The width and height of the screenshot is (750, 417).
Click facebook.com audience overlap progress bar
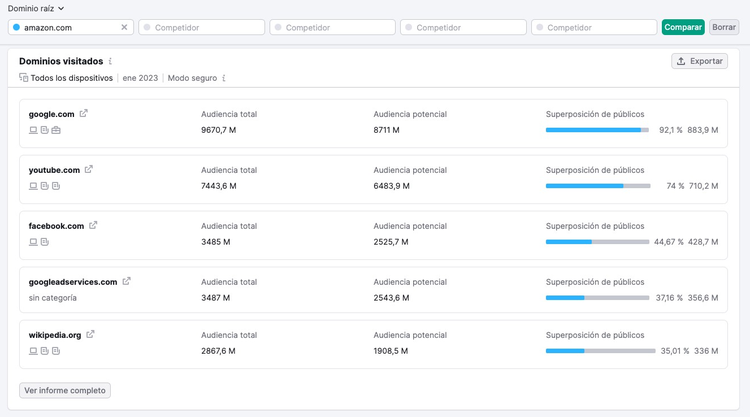[x=597, y=242]
